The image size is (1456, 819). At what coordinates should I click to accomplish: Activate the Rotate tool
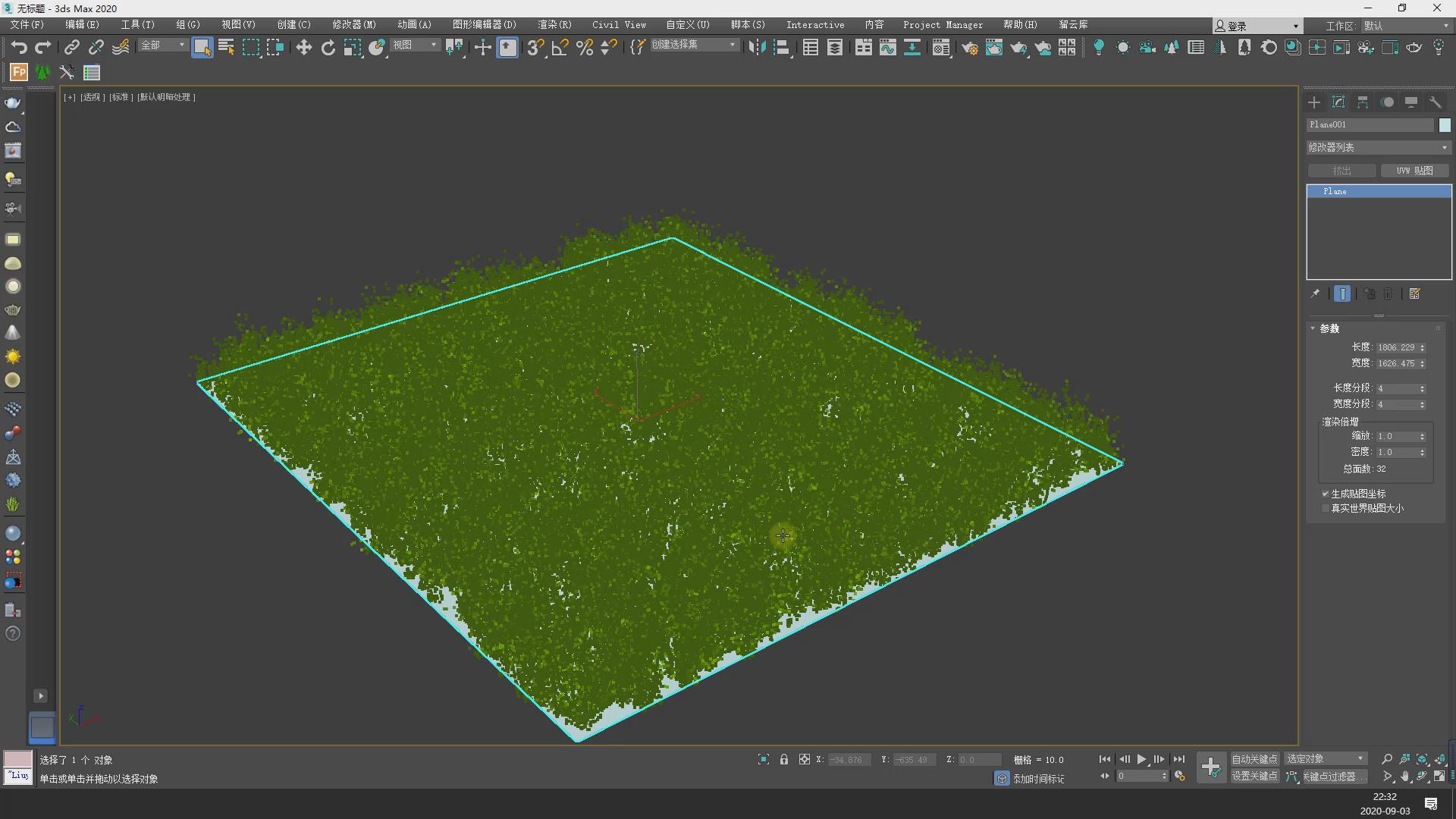(328, 48)
